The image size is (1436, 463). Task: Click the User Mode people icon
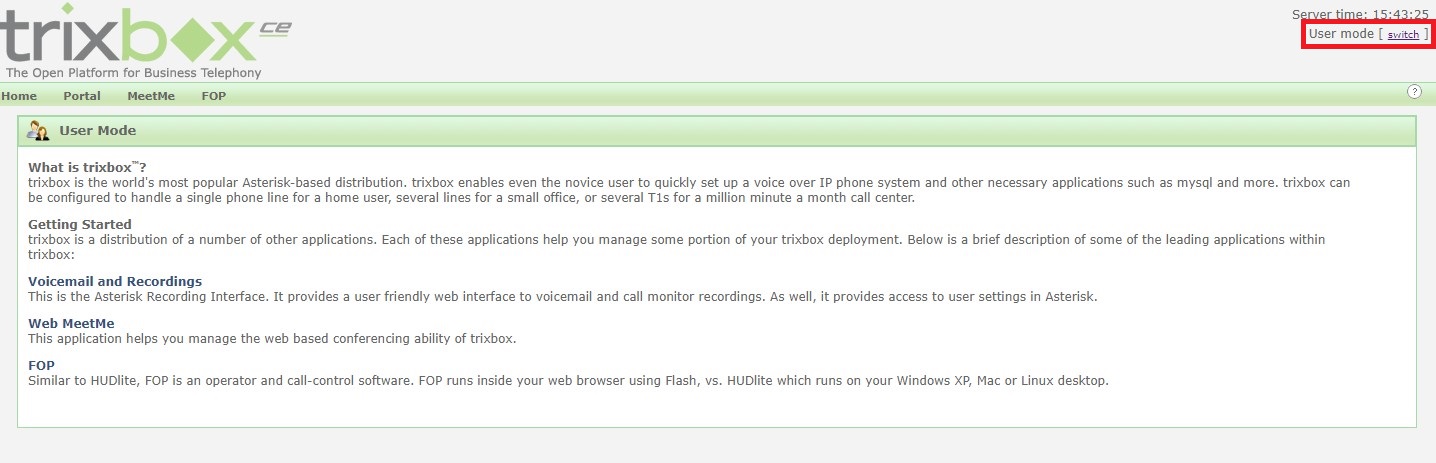(x=38, y=131)
